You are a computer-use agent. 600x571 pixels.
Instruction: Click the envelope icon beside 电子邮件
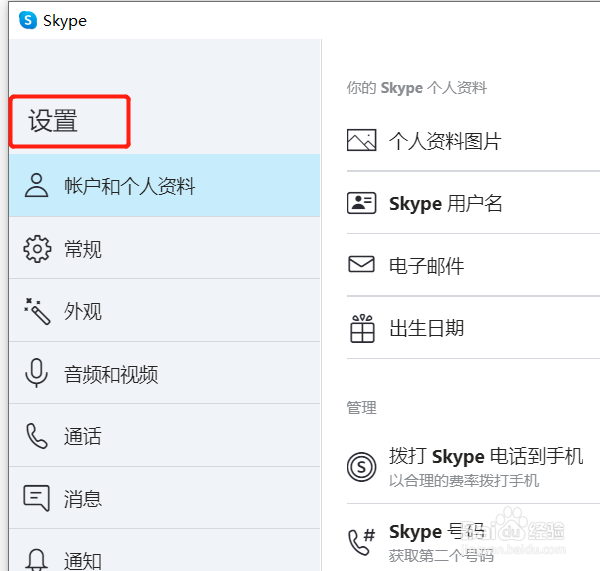(361, 264)
